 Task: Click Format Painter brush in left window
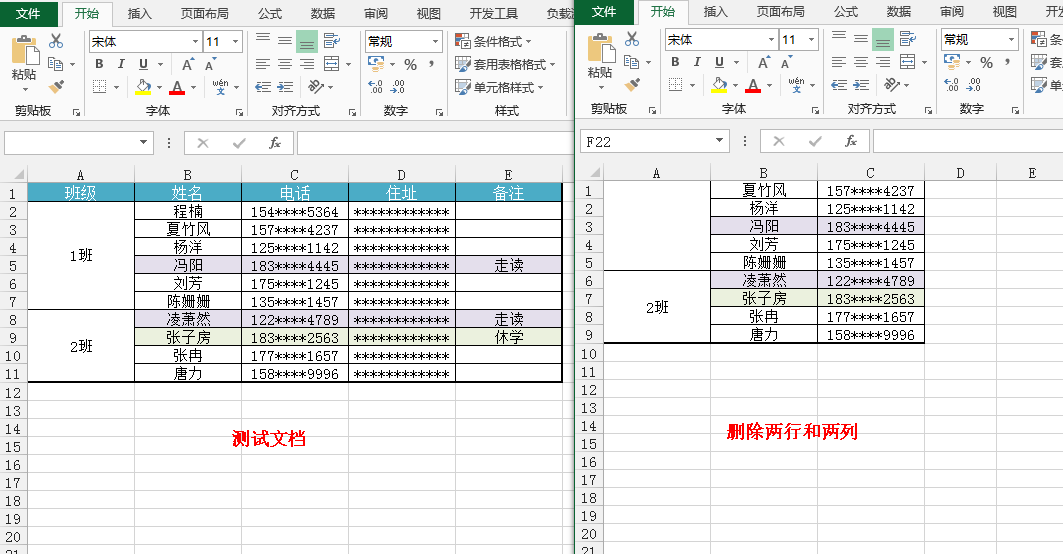56,87
